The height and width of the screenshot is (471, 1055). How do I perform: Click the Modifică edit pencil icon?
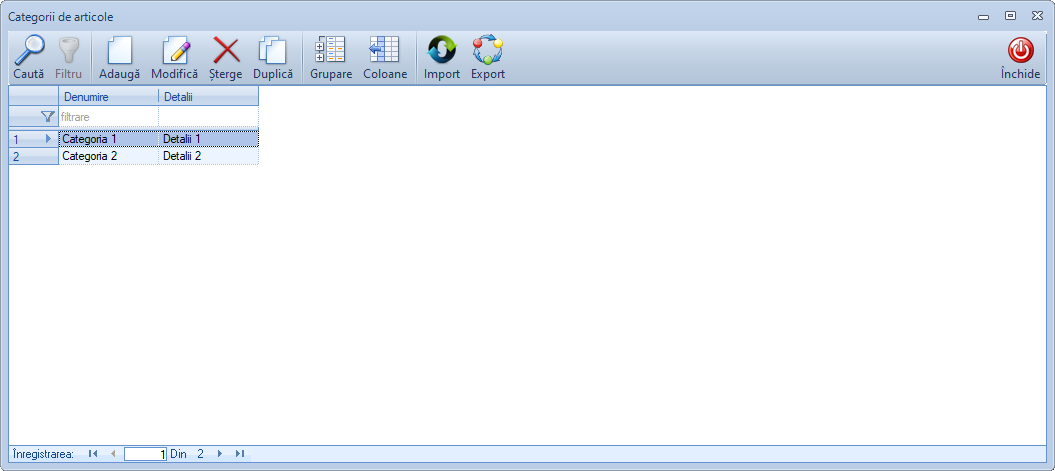[175, 50]
